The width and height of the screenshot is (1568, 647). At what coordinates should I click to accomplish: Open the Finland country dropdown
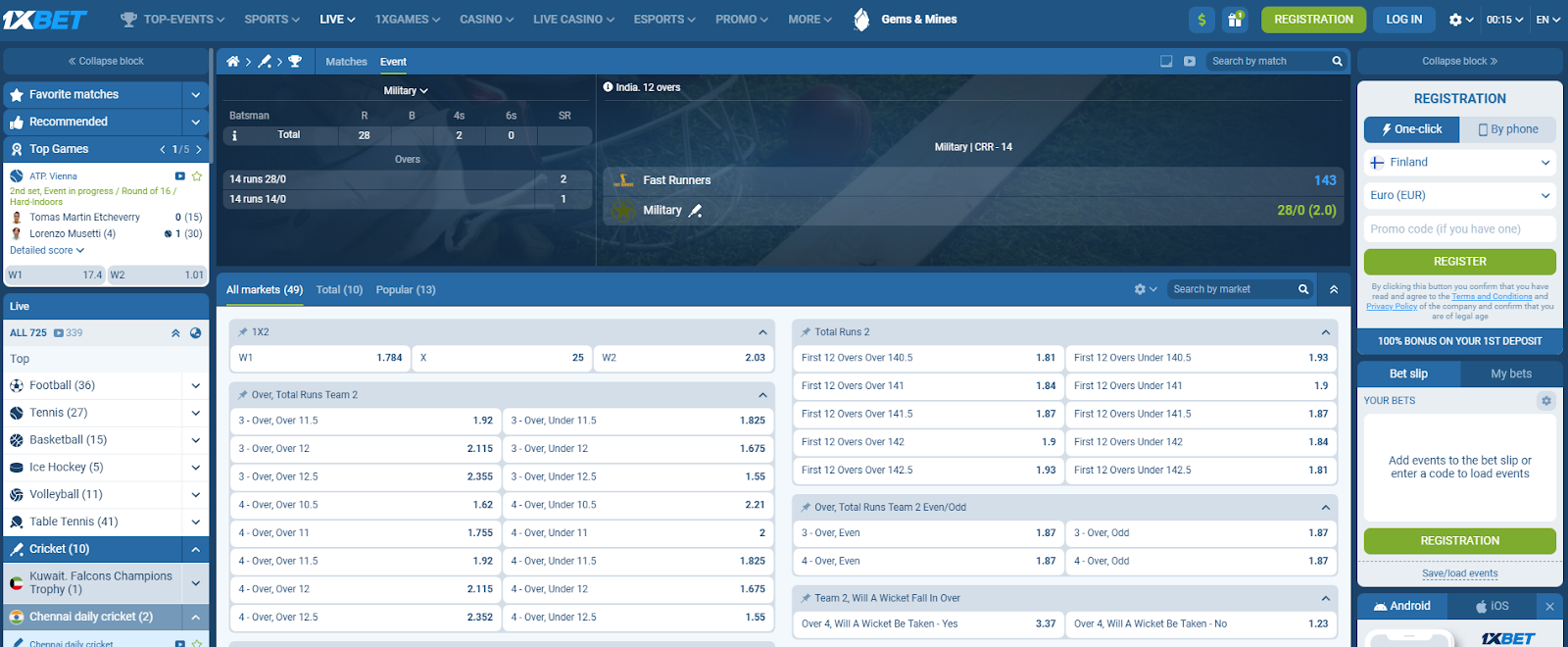[1460, 163]
